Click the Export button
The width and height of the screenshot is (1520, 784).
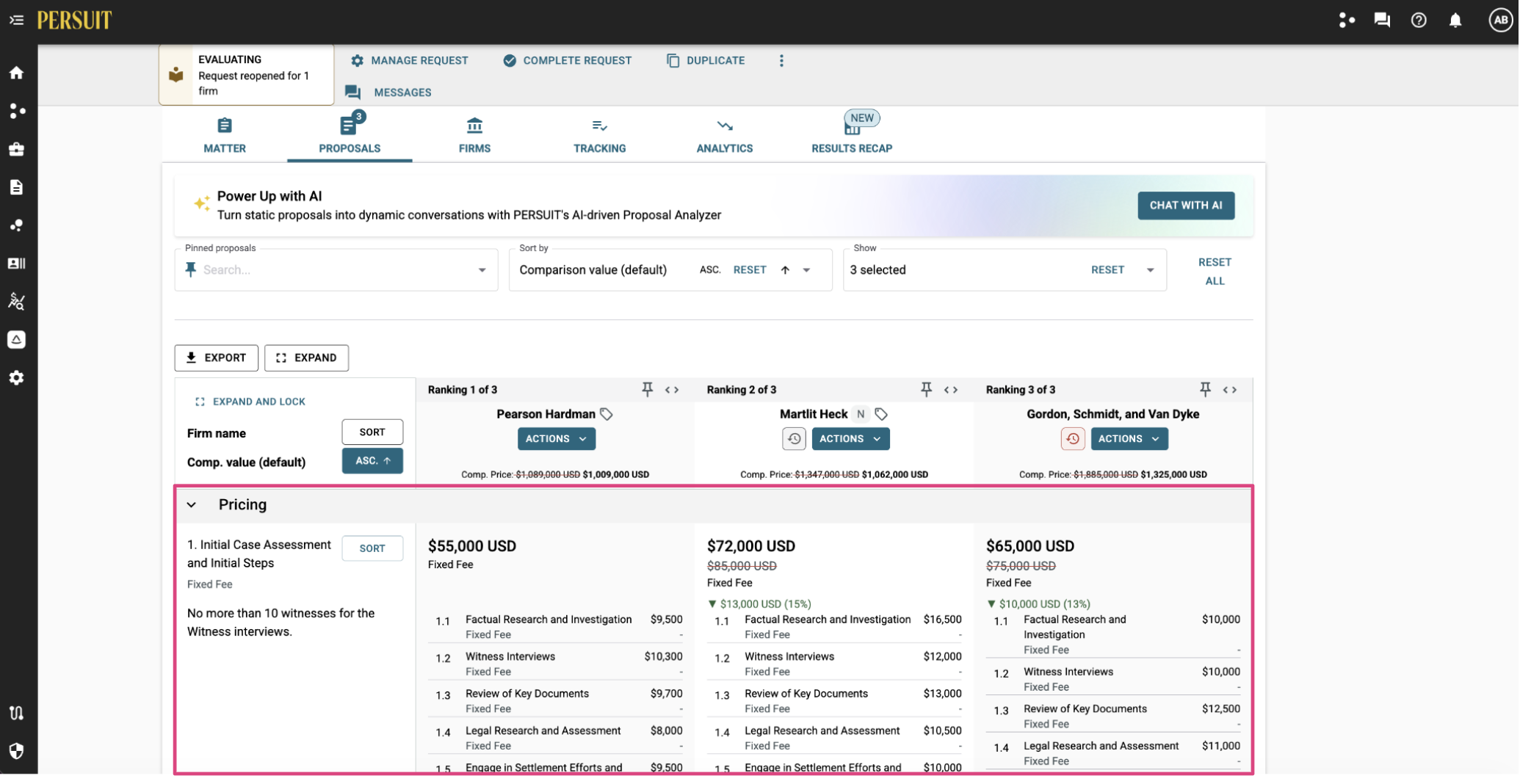click(x=217, y=358)
